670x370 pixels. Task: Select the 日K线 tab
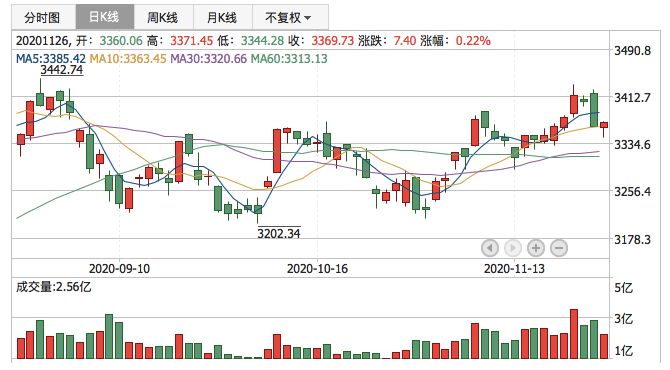click(105, 17)
